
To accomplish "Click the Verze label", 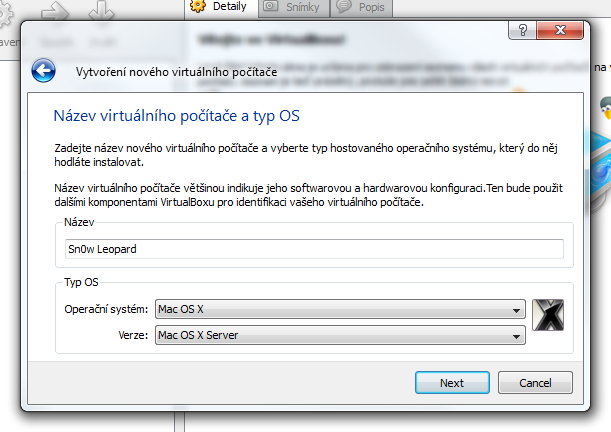I will click(133, 335).
